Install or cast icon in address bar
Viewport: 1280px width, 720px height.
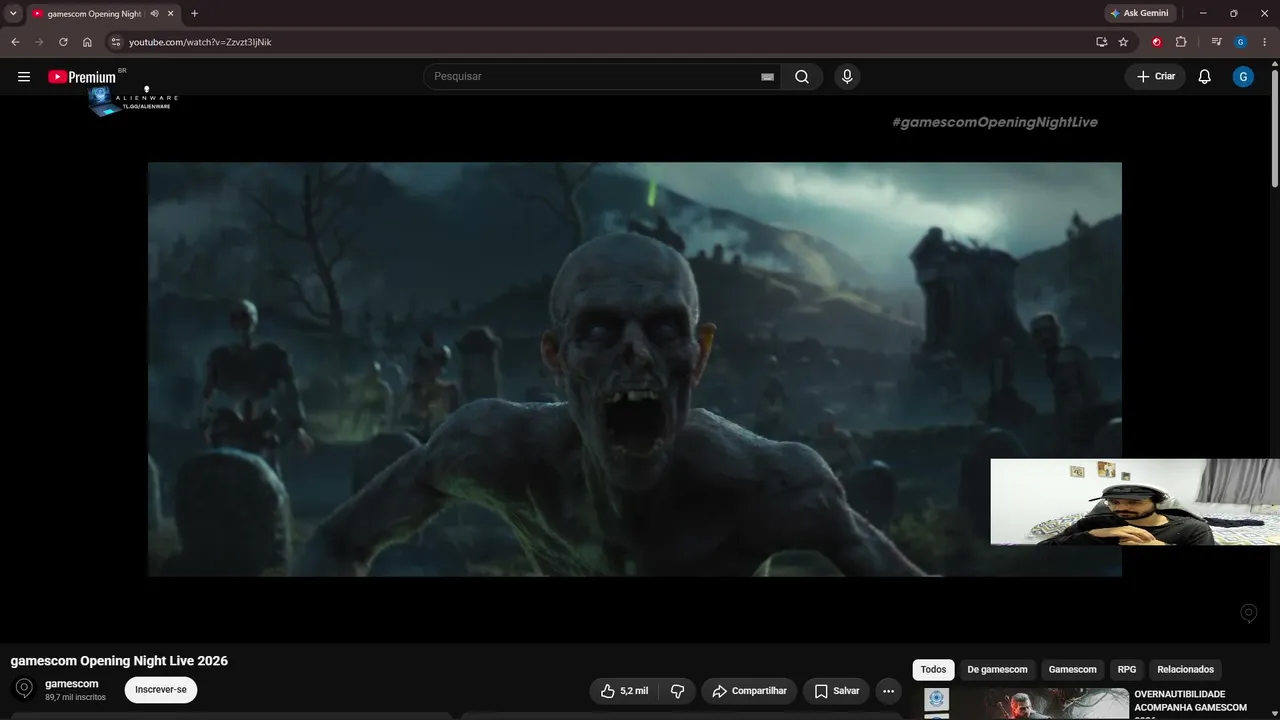click(x=1101, y=42)
